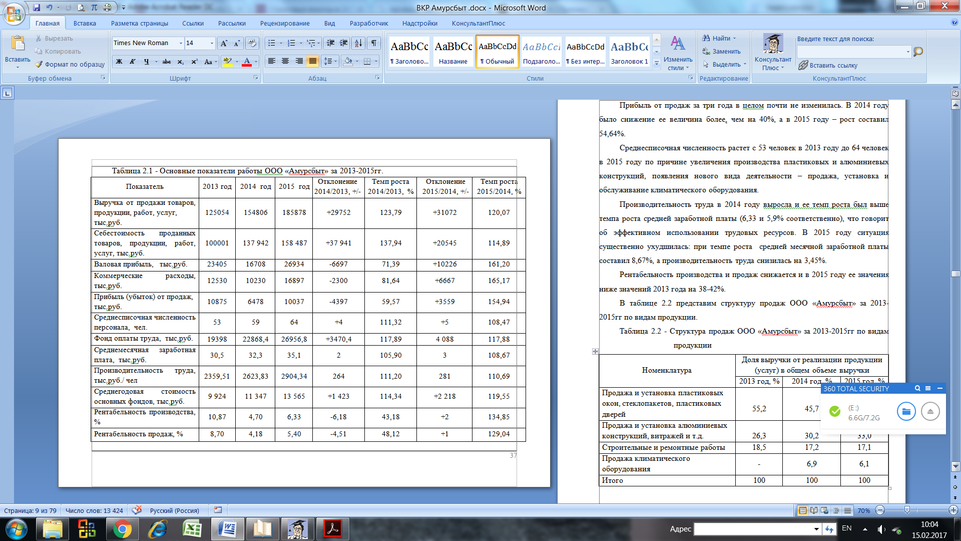Toggle subscript formatting

click(x=180, y=62)
